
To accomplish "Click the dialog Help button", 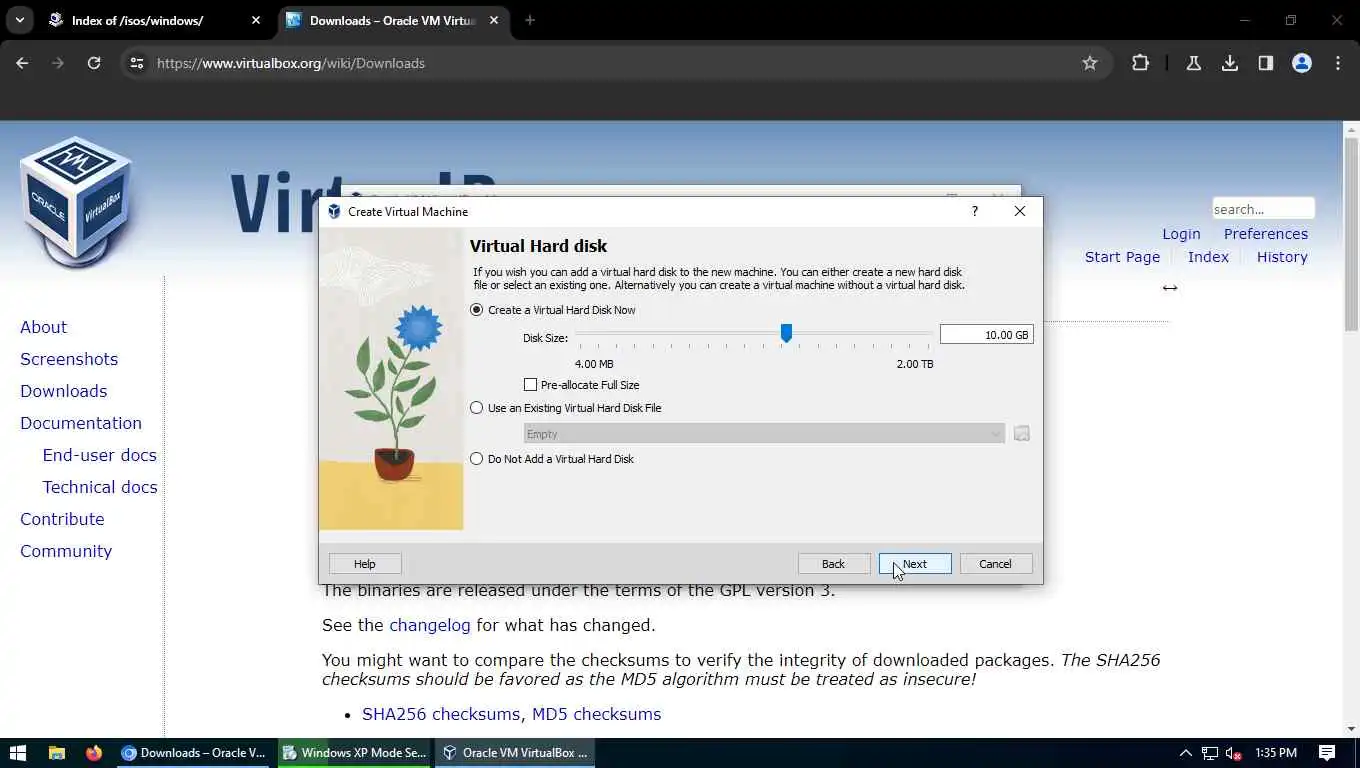I will click(365, 564).
